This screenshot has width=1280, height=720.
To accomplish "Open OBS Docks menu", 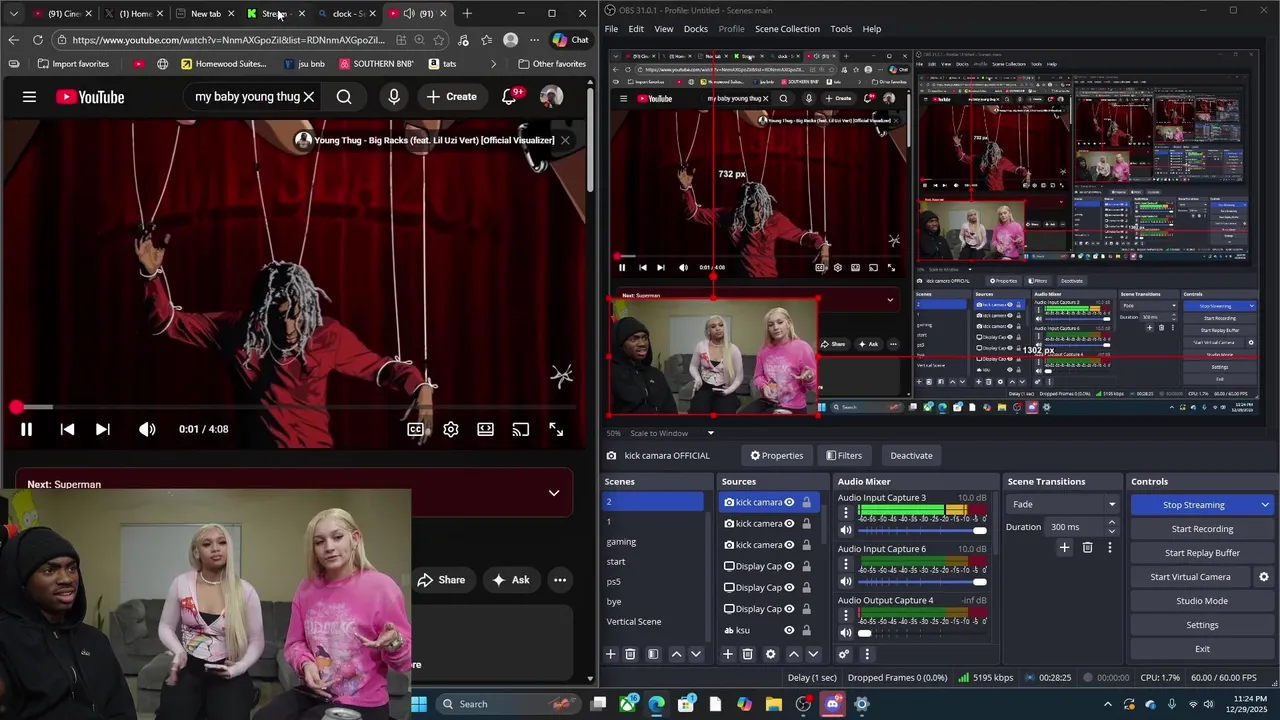I will pos(695,29).
